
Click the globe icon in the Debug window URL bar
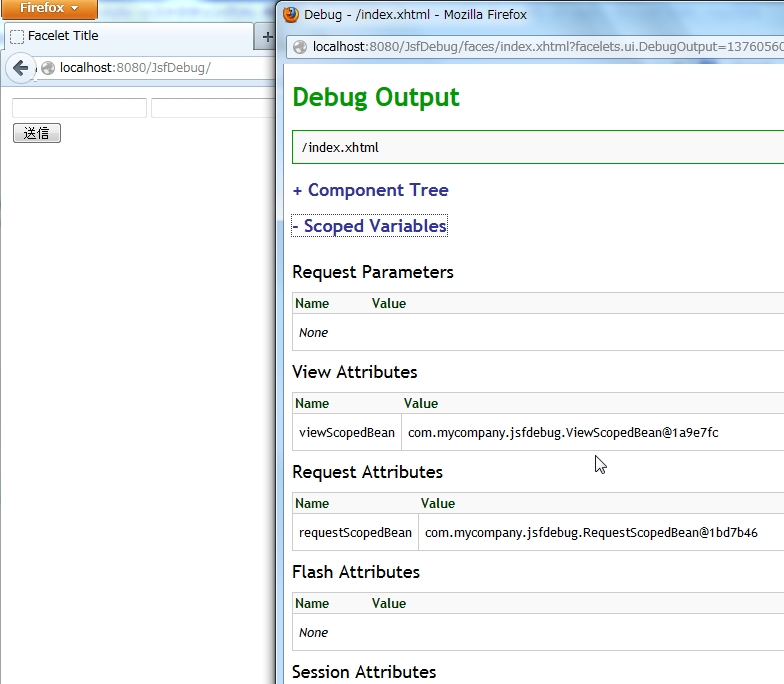[300, 47]
